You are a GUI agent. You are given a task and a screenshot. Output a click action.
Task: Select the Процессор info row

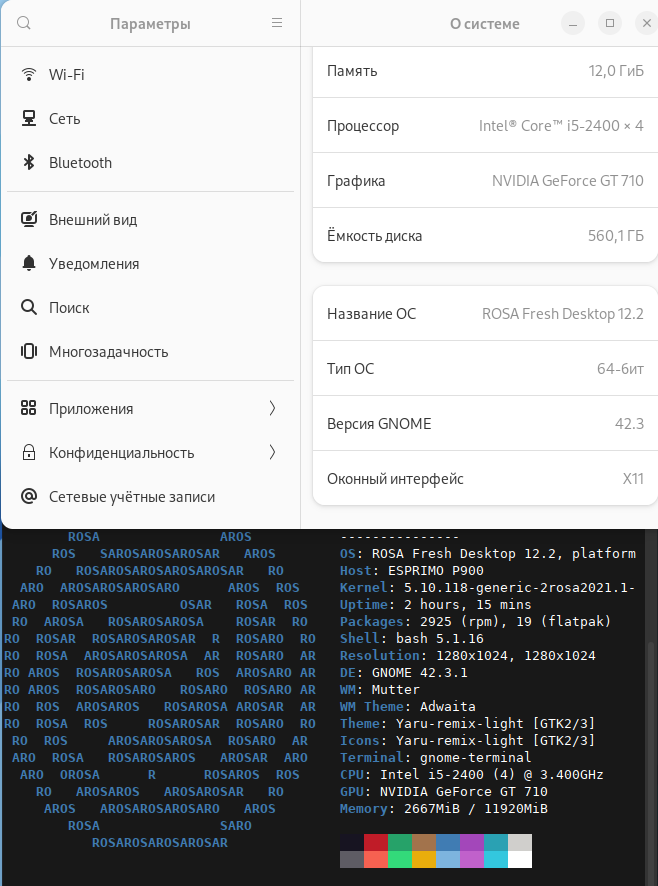click(x=485, y=126)
